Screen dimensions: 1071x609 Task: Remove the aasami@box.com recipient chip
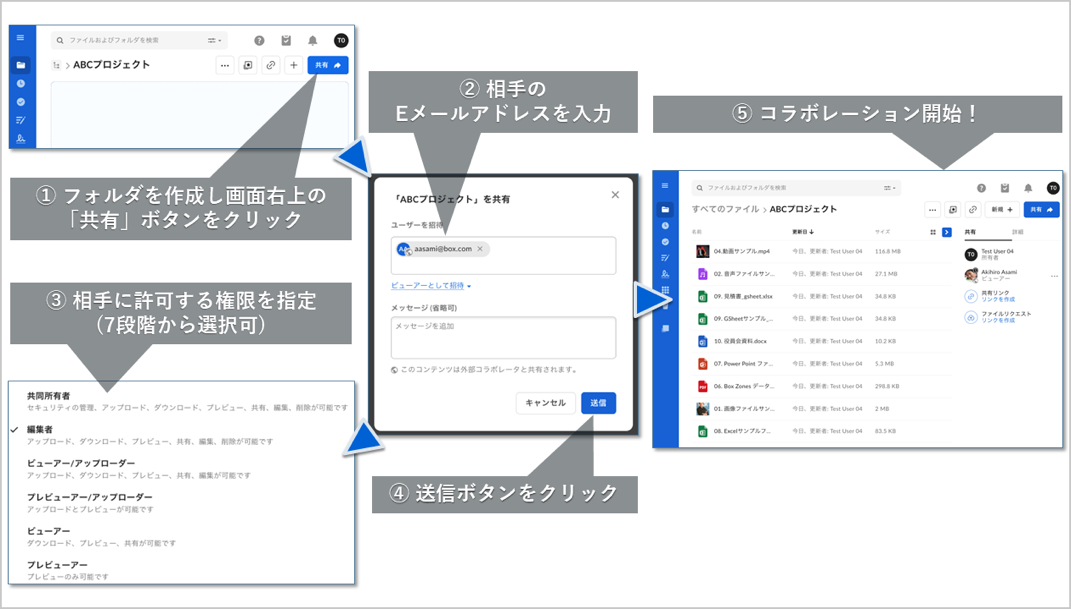click(480, 249)
